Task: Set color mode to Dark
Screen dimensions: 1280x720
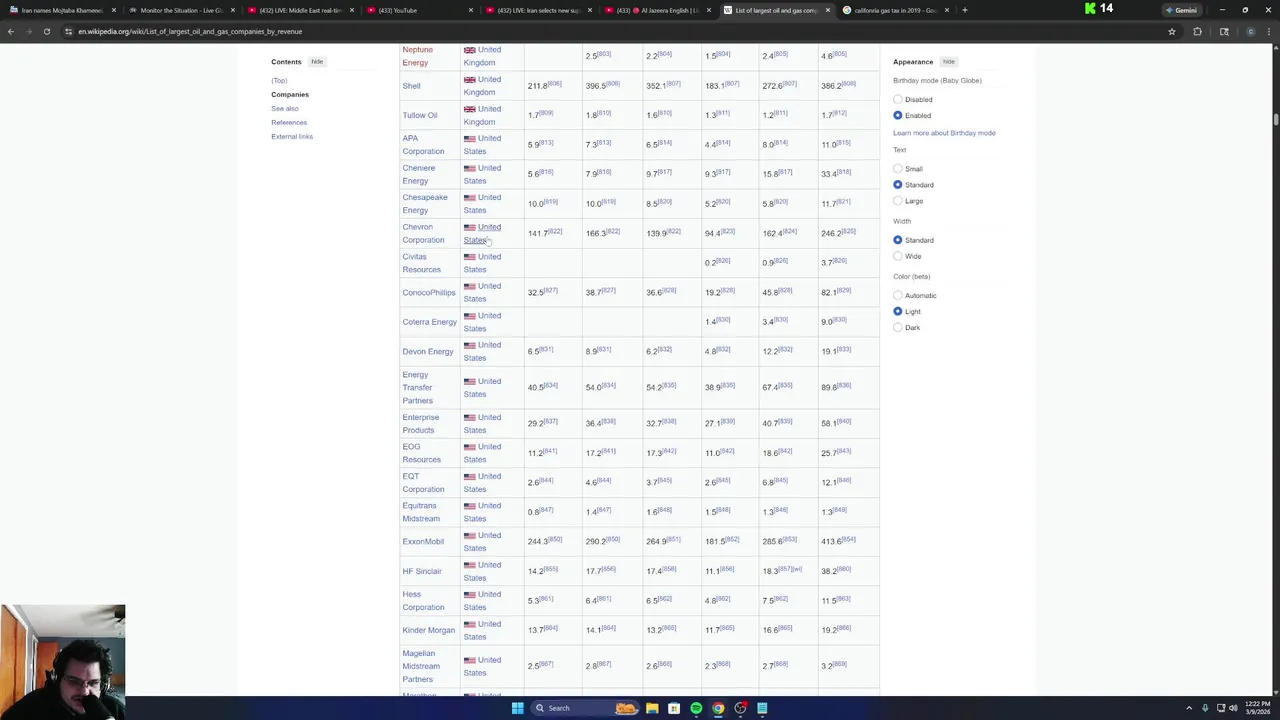Action: coord(898,328)
